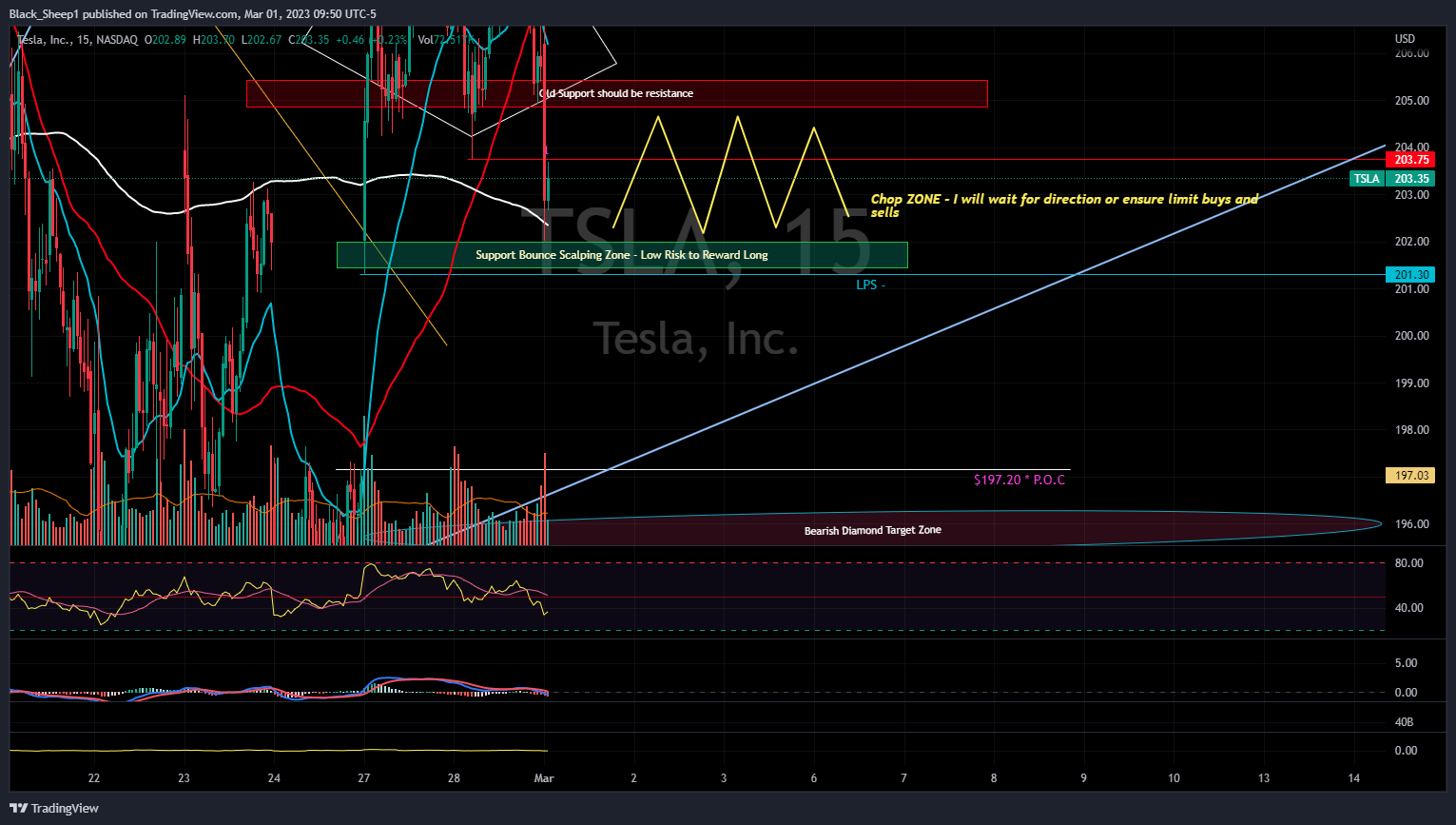Select the green 203.35 last price label

coord(1411,179)
